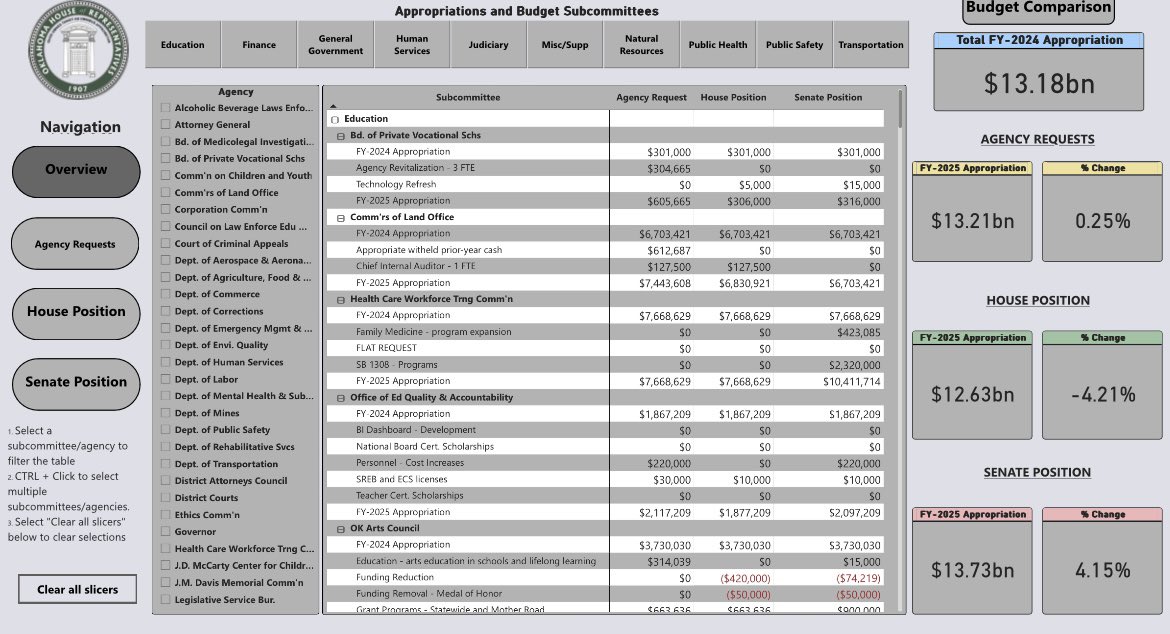
Task: Filter by the Public Health subcommittee
Action: pyautogui.click(x=718, y=45)
